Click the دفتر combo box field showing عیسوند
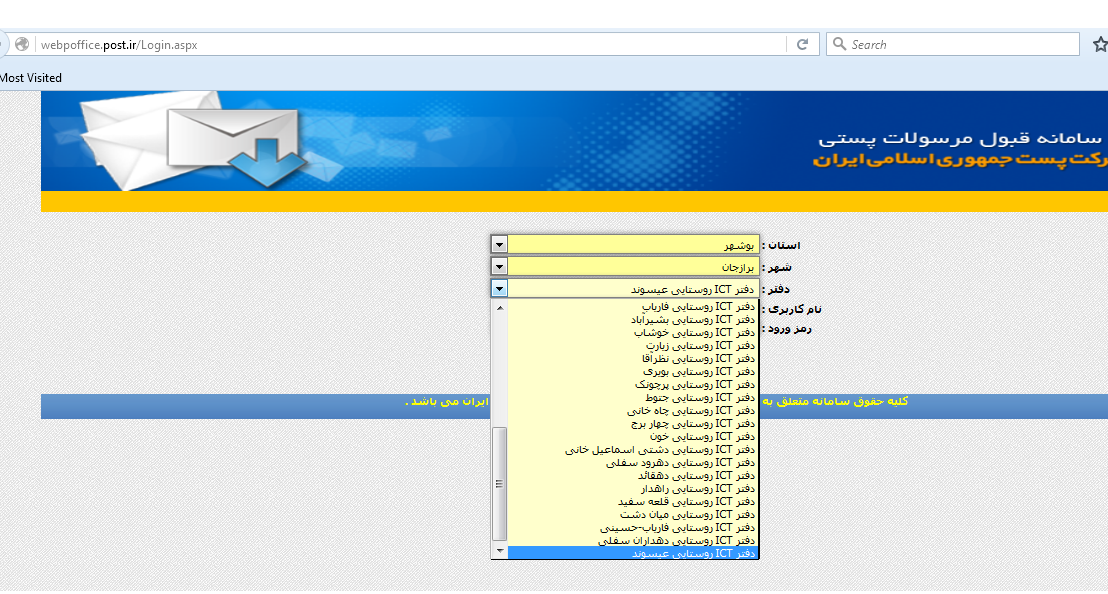 point(625,288)
